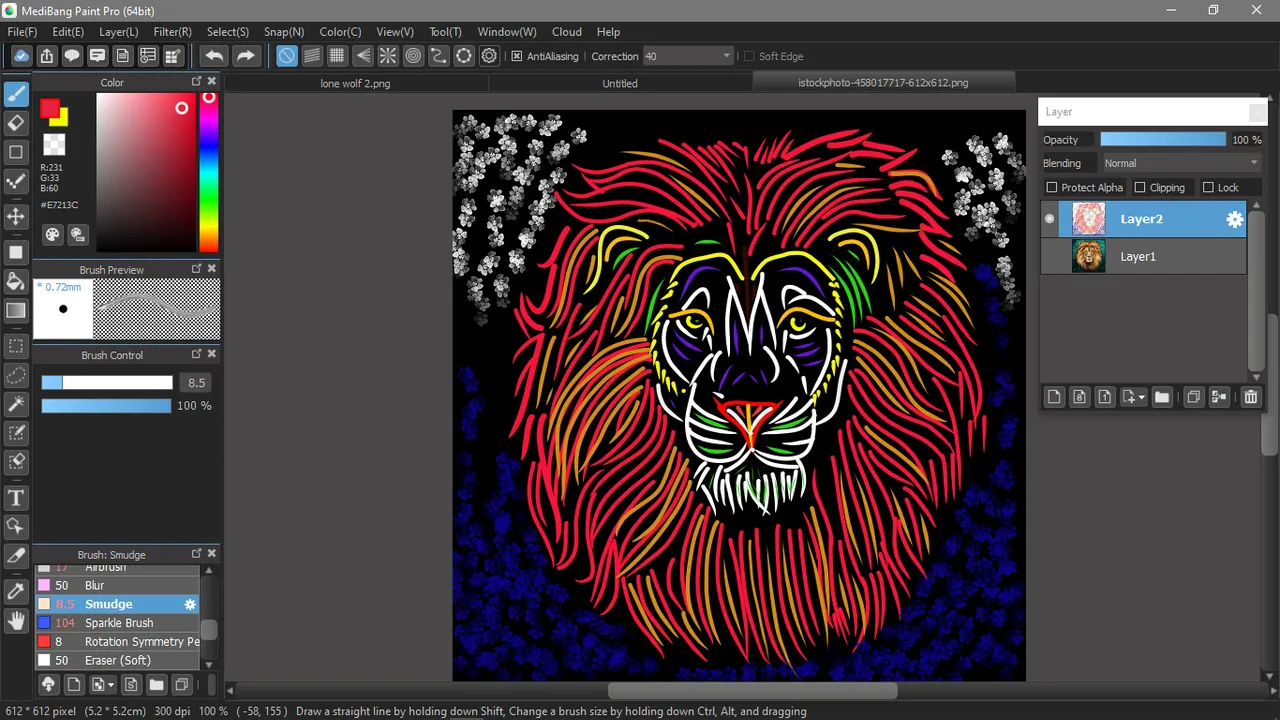Open add brush dropdown in Brush panel
The width and height of the screenshot is (1280, 720).
click(110, 685)
